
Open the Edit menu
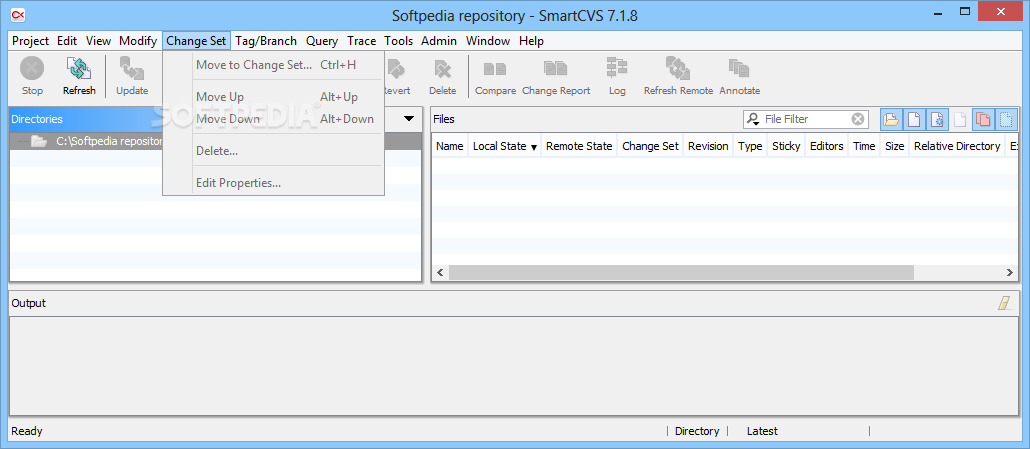[x=67, y=41]
